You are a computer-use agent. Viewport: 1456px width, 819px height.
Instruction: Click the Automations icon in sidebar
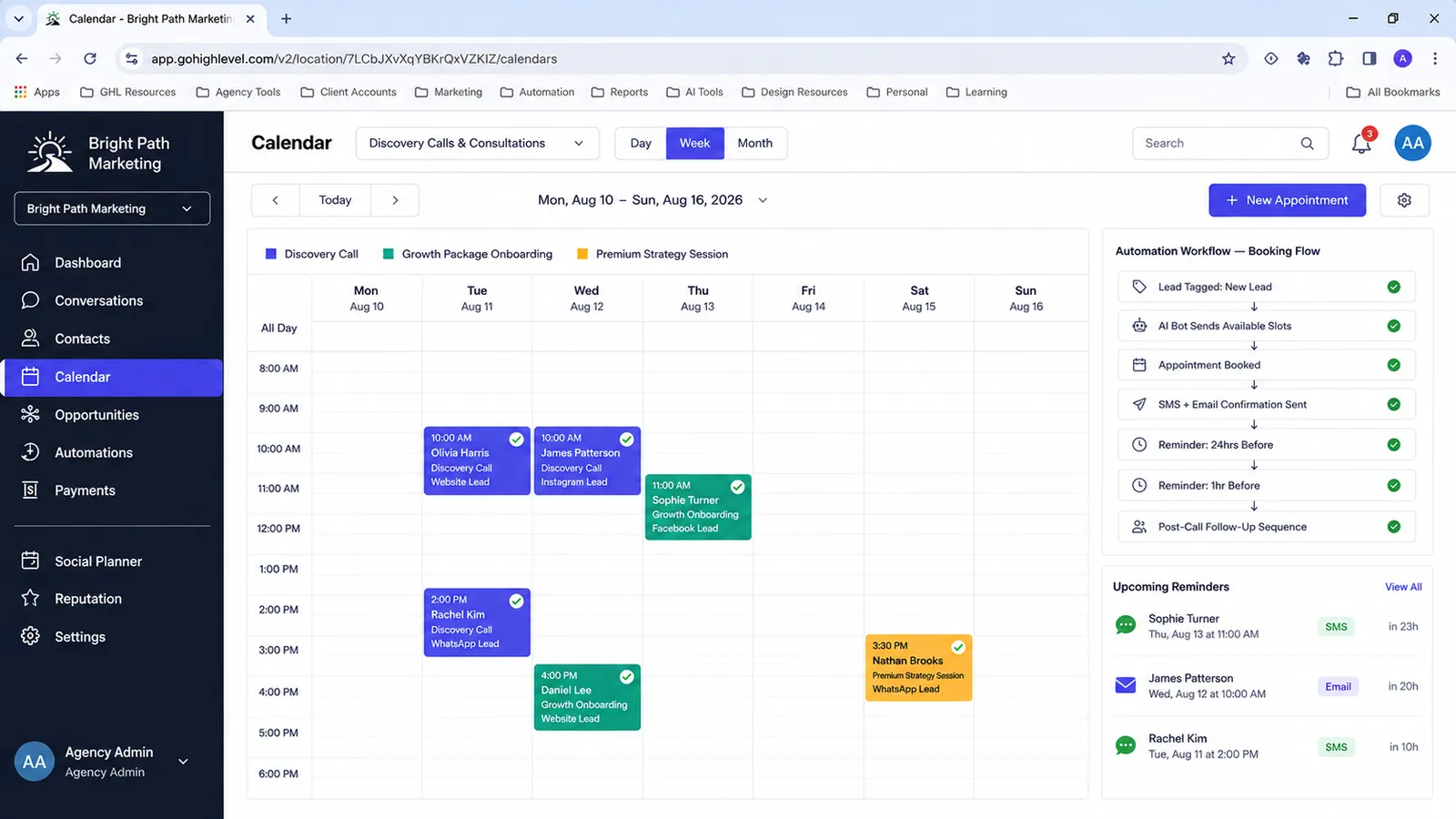pos(30,452)
